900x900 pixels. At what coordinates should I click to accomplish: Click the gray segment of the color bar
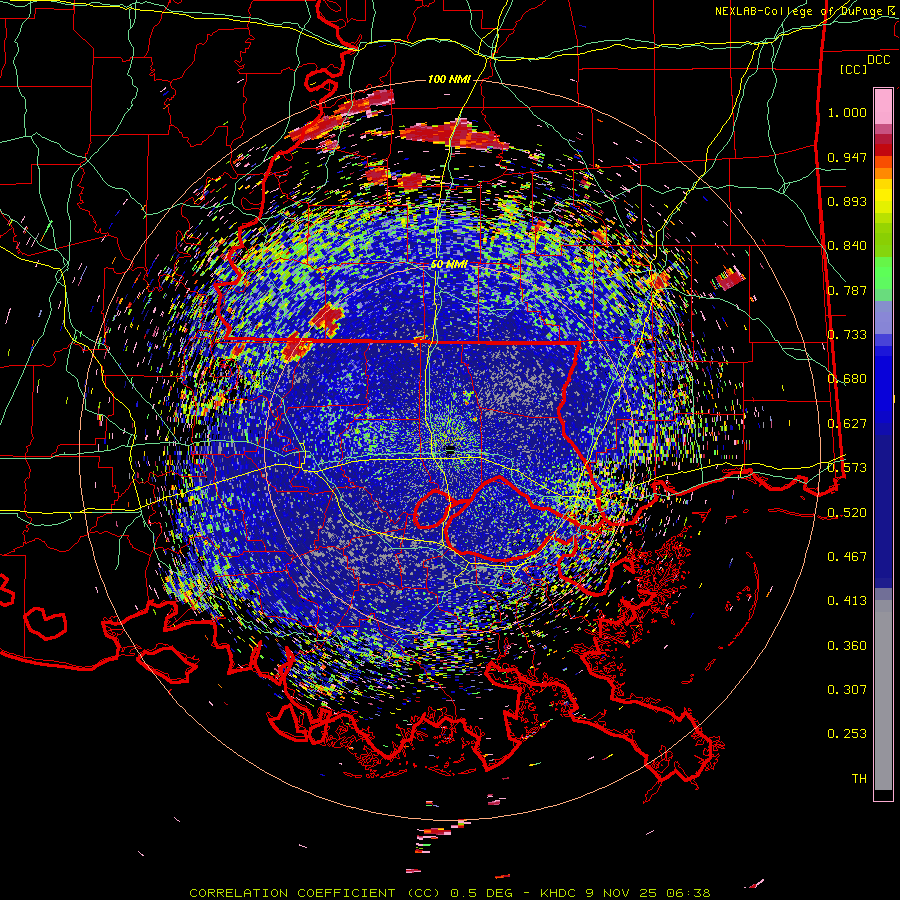(x=883, y=695)
